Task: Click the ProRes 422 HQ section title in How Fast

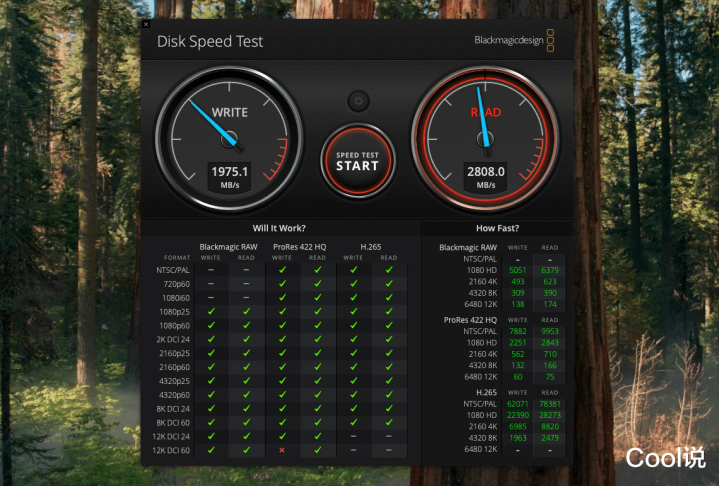Action: tap(470, 320)
